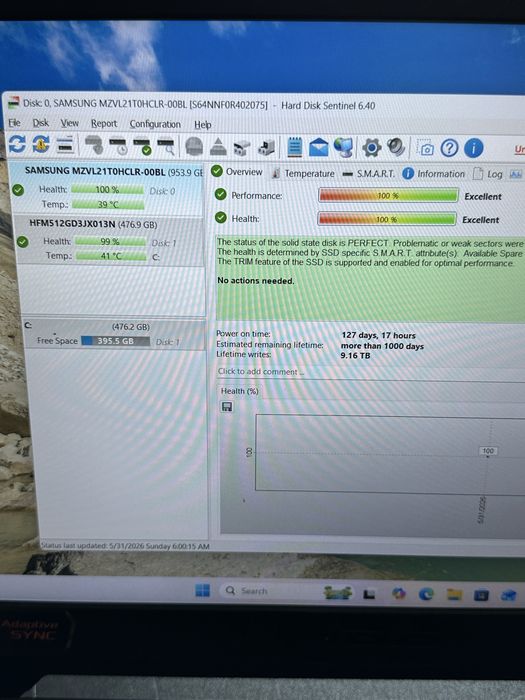Image resolution: width=525 pixels, height=700 pixels.
Task: Click the 'more than 1000 days' lifetime value
Action: [382, 346]
